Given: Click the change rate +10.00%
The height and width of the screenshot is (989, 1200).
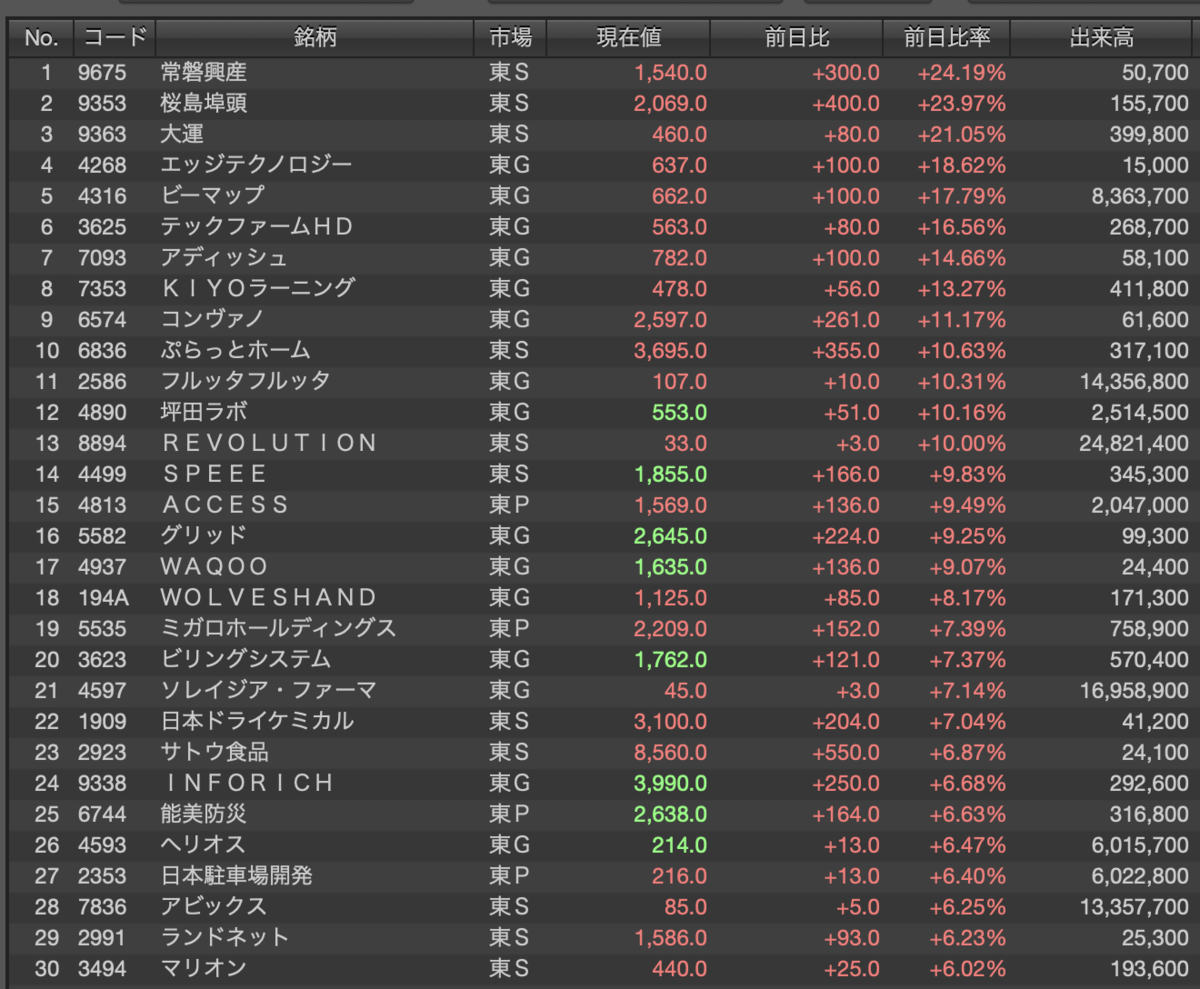Looking at the screenshot, I should click(x=961, y=443).
